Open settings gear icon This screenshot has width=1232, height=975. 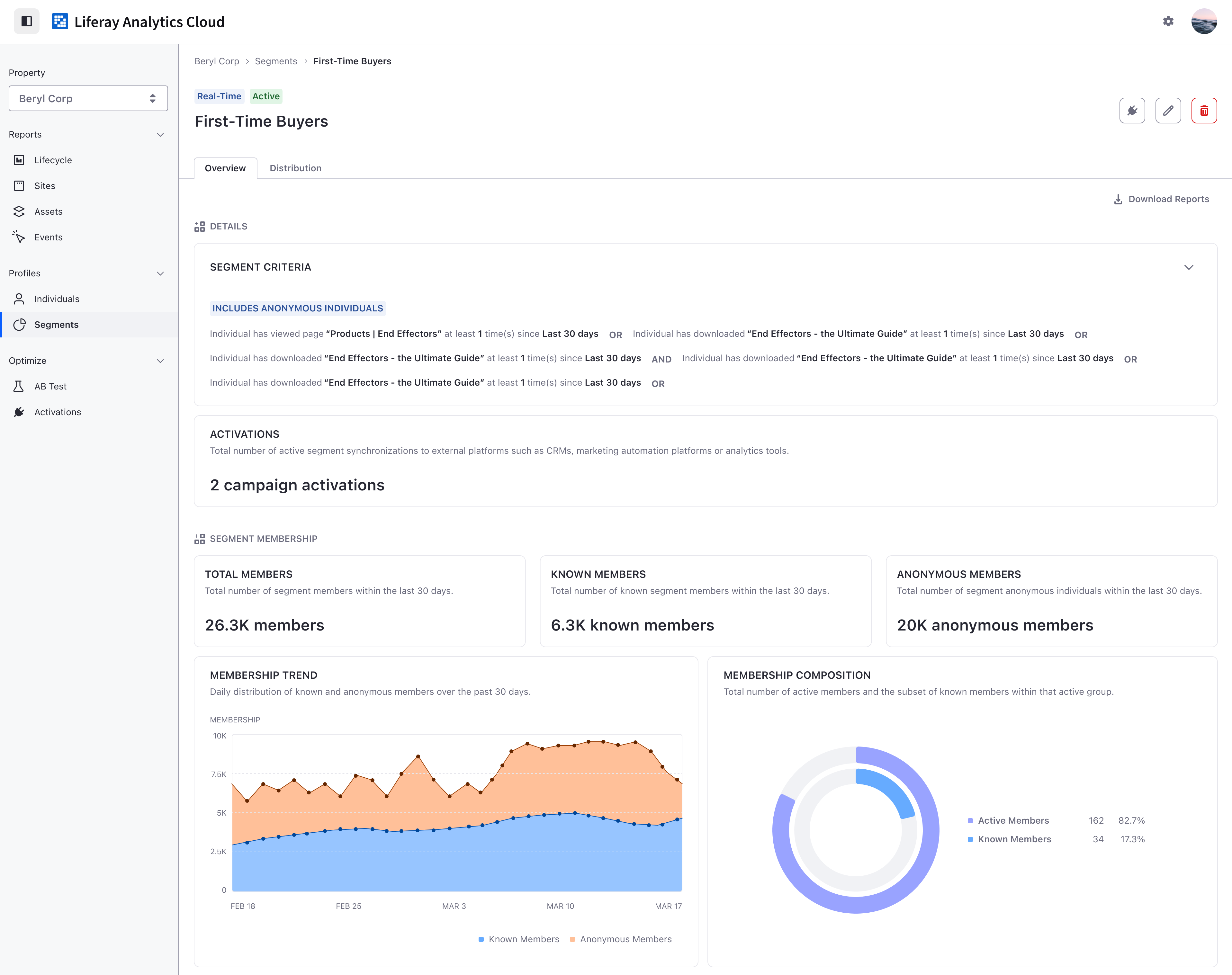click(x=1168, y=21)
